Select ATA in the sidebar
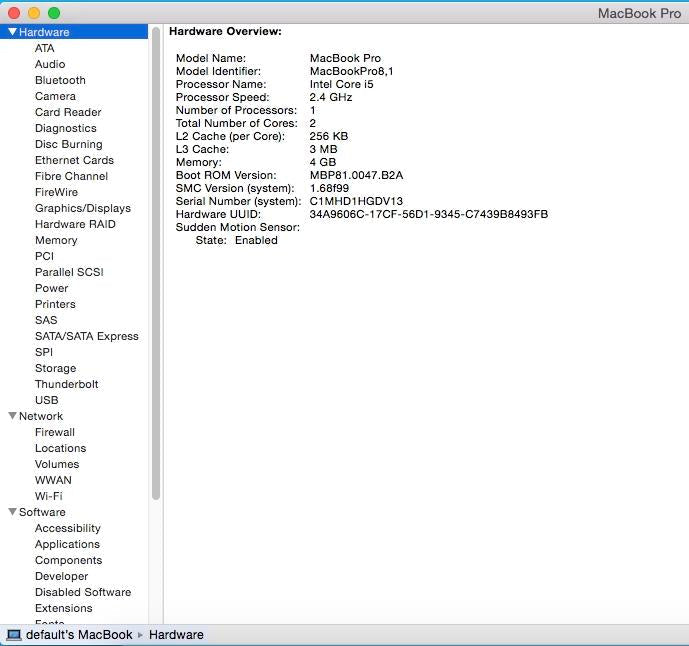The height and width of the screenshot is (646, 689). (x=44, y=48)
